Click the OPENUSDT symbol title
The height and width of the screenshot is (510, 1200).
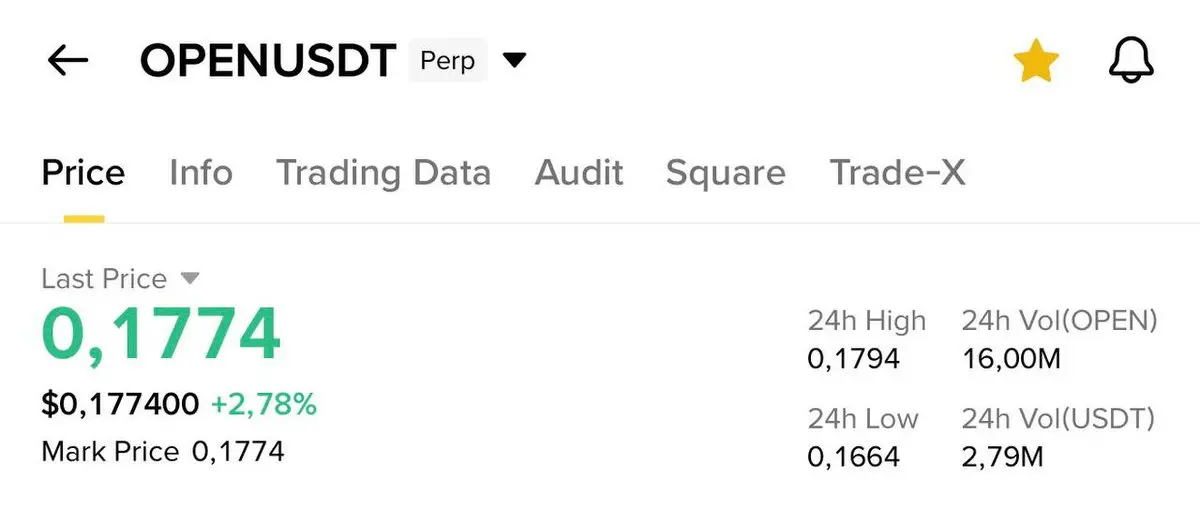[x=268, y=61]
